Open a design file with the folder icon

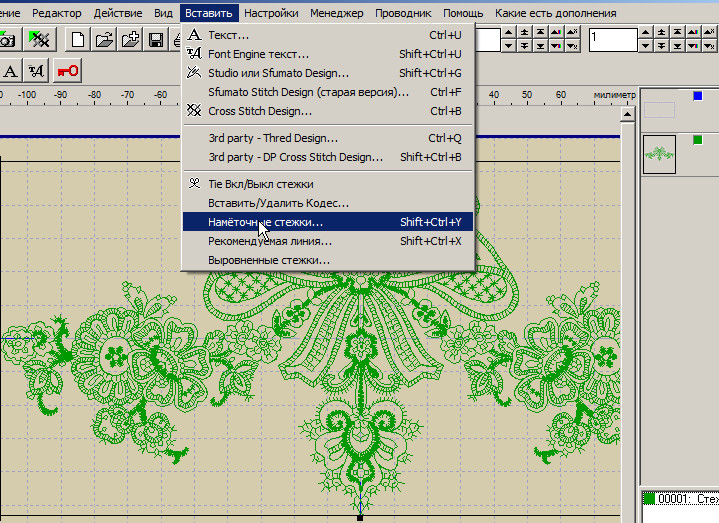tap(104, 39)
